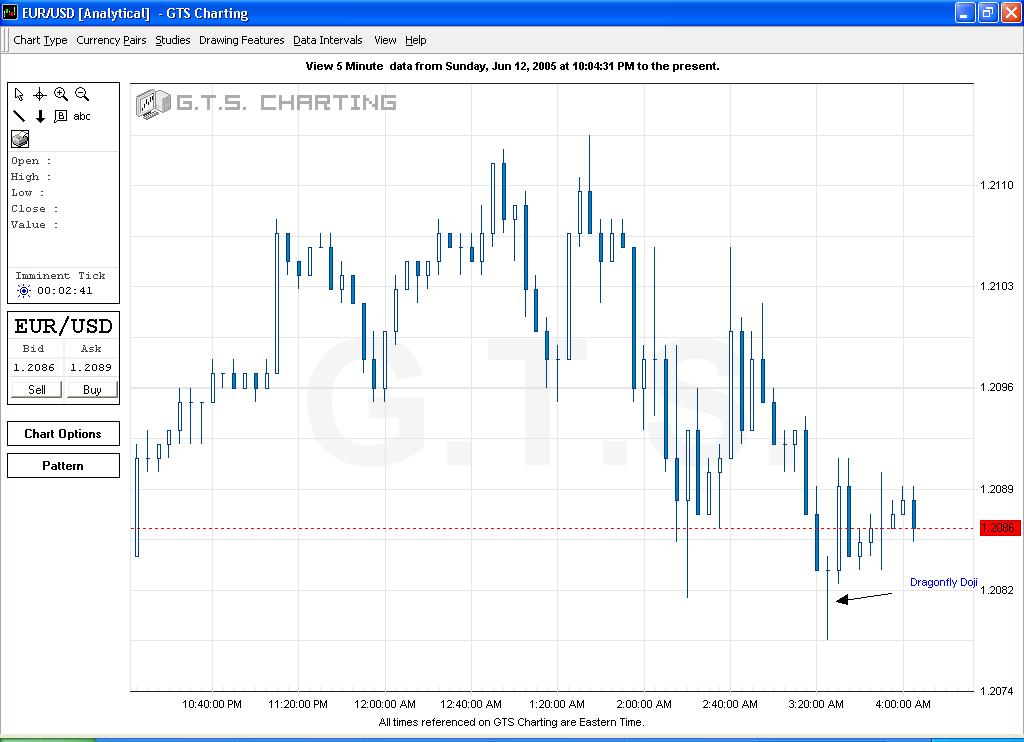Open the Chart Type menu
This screenshot has height=742, width=1024.
40,40
